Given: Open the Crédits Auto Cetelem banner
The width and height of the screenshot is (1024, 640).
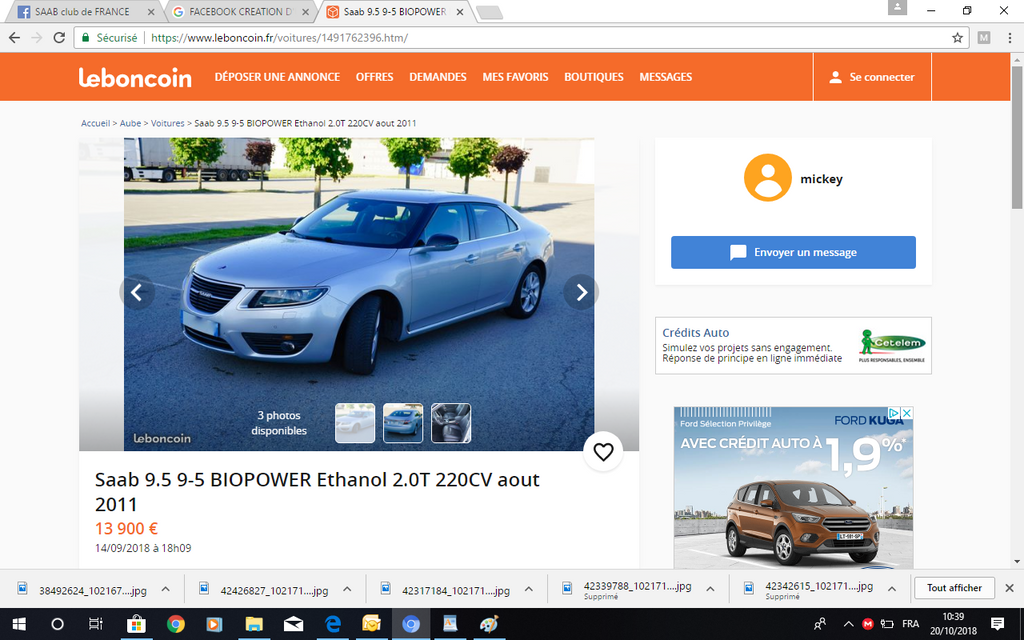Looking at the screenshot, I should pyautogui.click(x=793, y=346).
